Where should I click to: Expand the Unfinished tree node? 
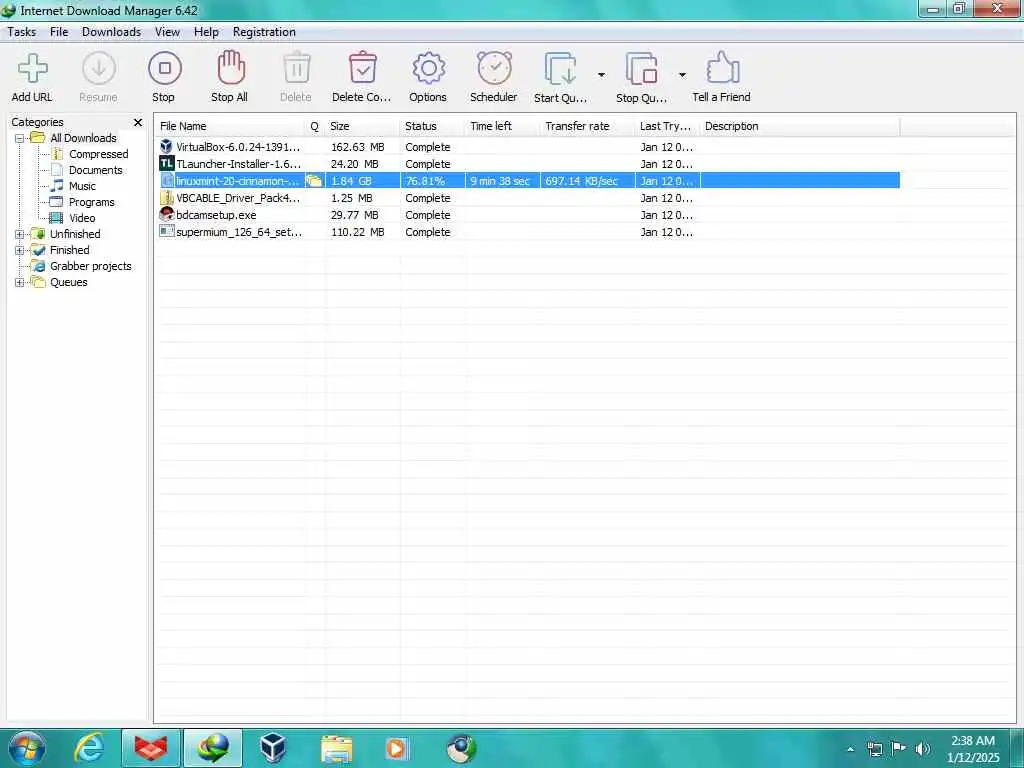click(x=20, y=234)
